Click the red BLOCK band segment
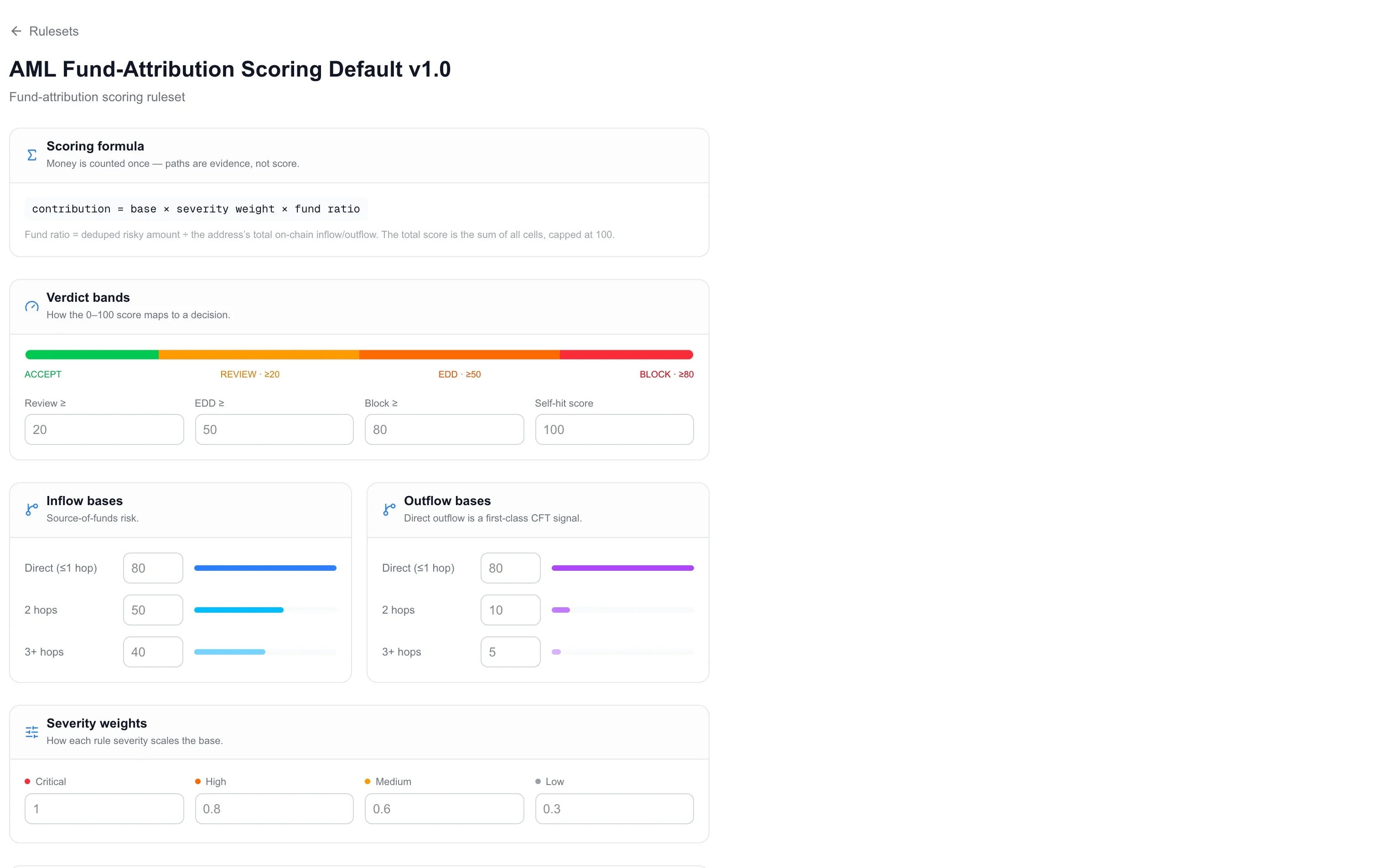 coord(627,355)
